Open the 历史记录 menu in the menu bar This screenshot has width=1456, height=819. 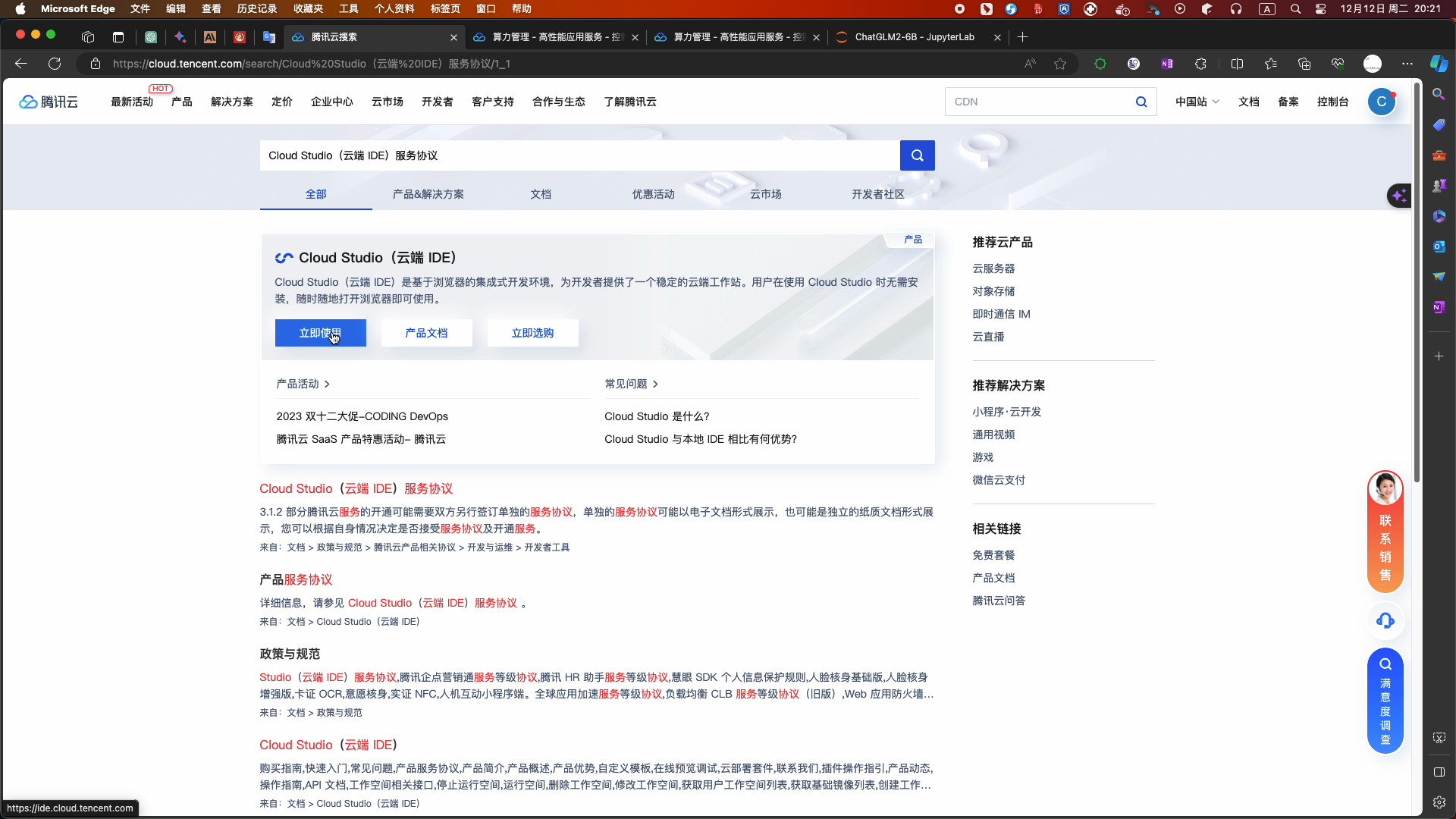(x=256, y=8)
